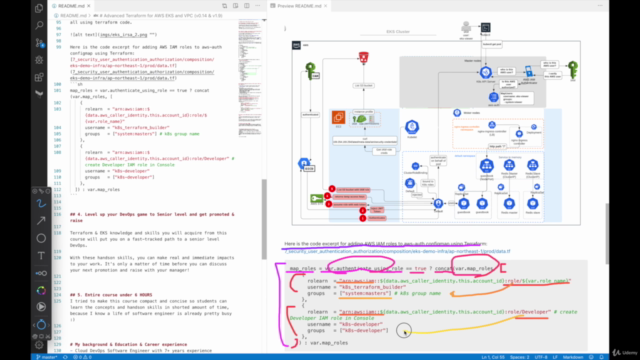Change the LF end of line sequence
The image size is (640, 360).
[x=555, y=357]
